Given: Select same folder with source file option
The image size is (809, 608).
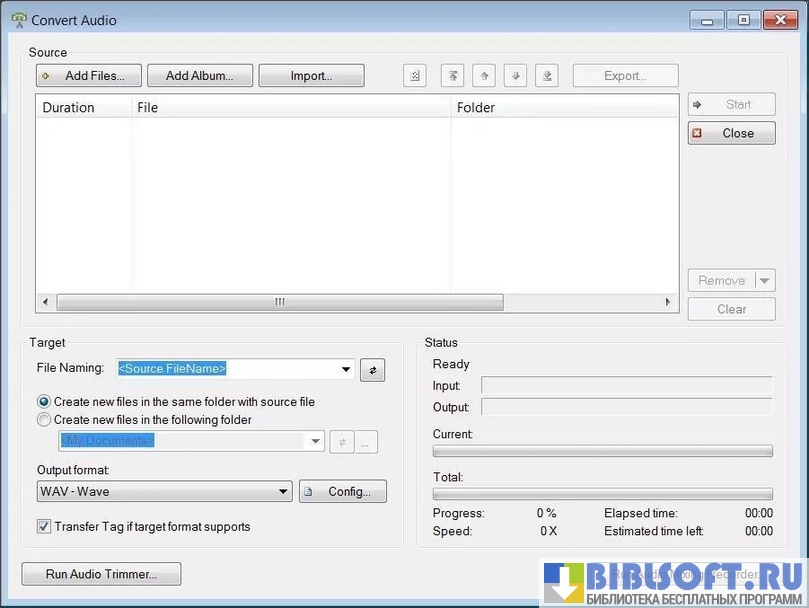Looking at the screenshot, I should point(44,402).
